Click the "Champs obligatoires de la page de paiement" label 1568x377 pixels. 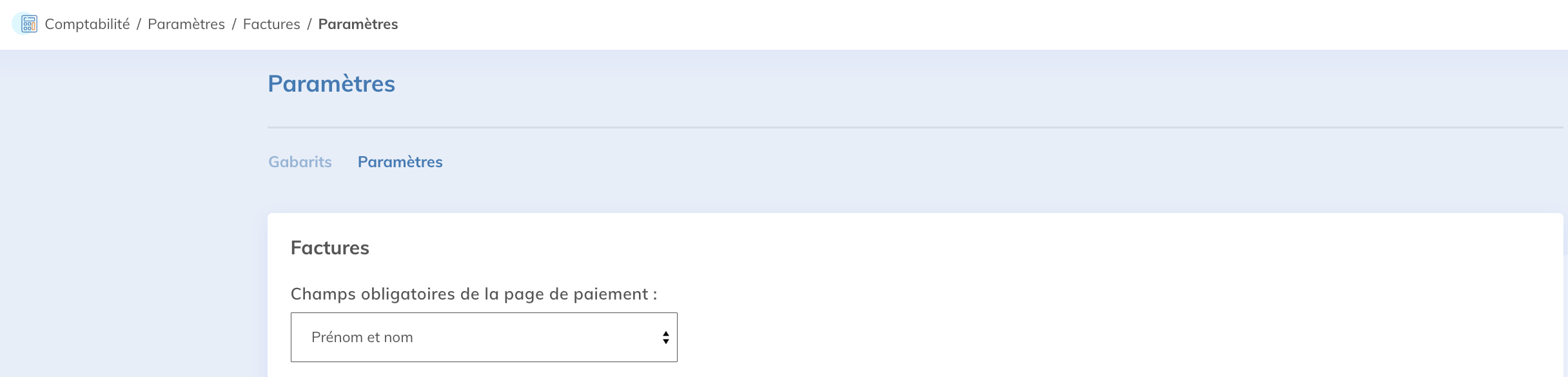474,294
